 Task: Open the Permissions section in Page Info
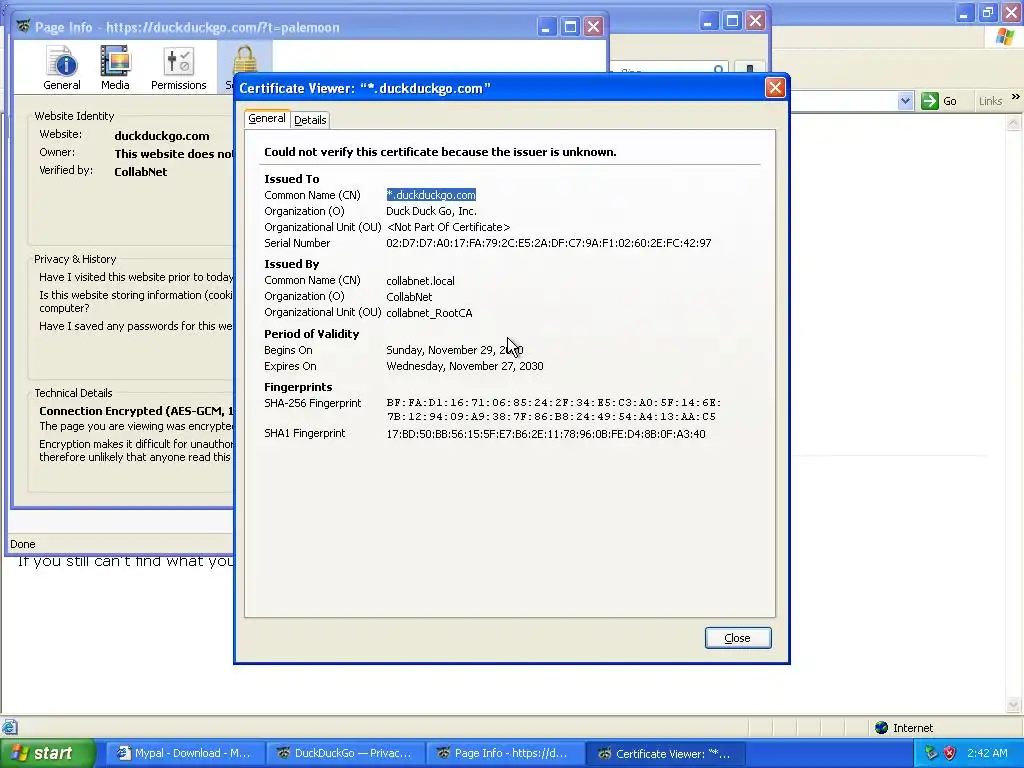(x=178, y=67)
